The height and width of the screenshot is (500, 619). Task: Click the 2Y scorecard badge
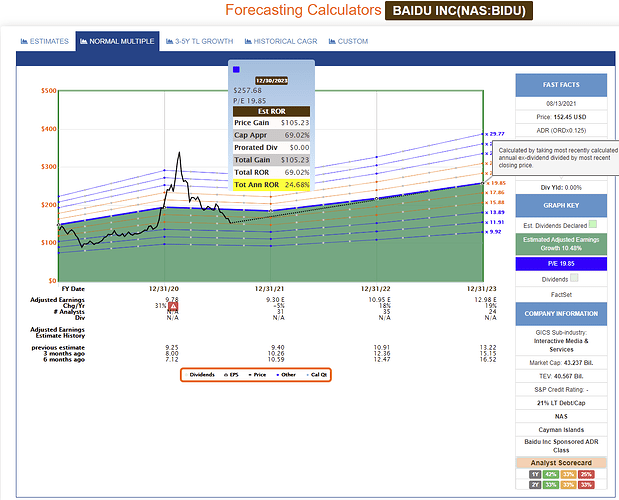pyautogui.click(x=535, y=485)
